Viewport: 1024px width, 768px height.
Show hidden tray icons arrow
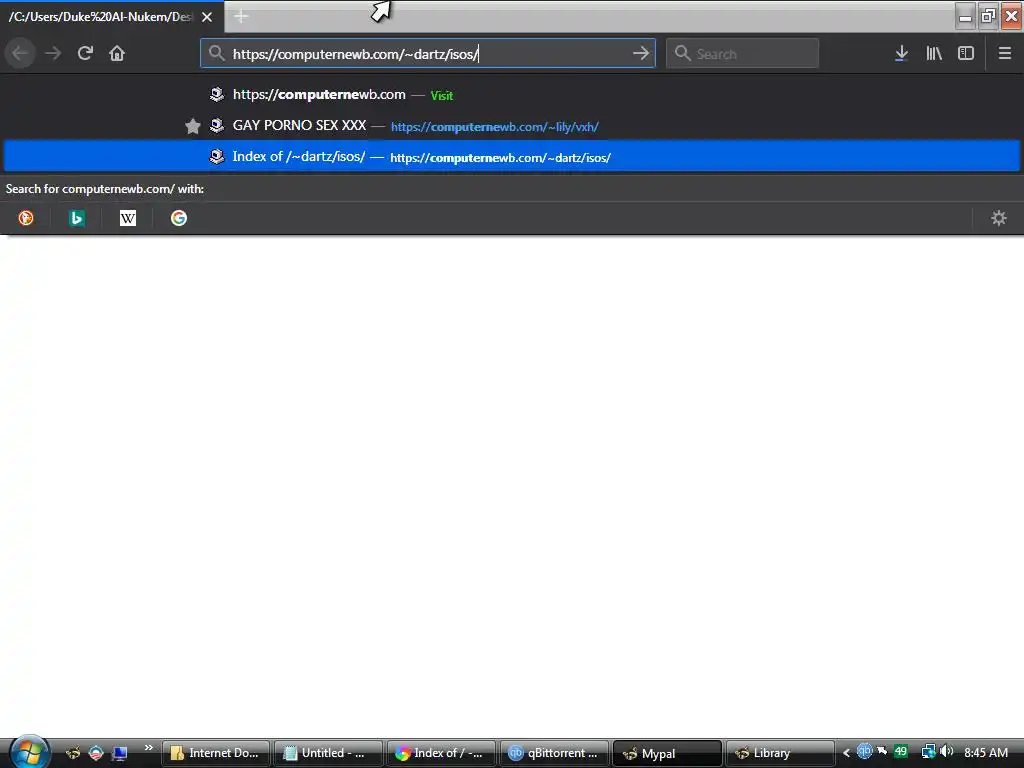coord(846,753)
